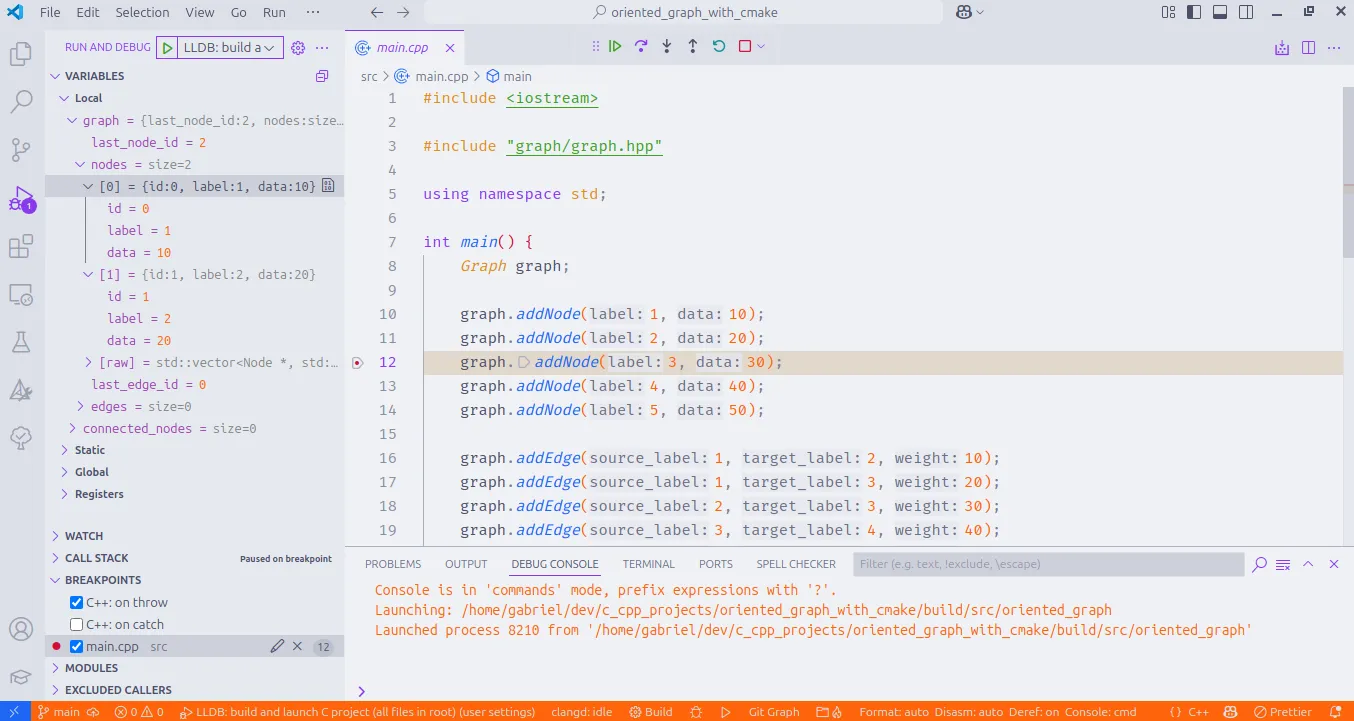Viewport: 1354px width, 721px height.
Task: Toggle the secondary side bar
Action: (1246, 12)
